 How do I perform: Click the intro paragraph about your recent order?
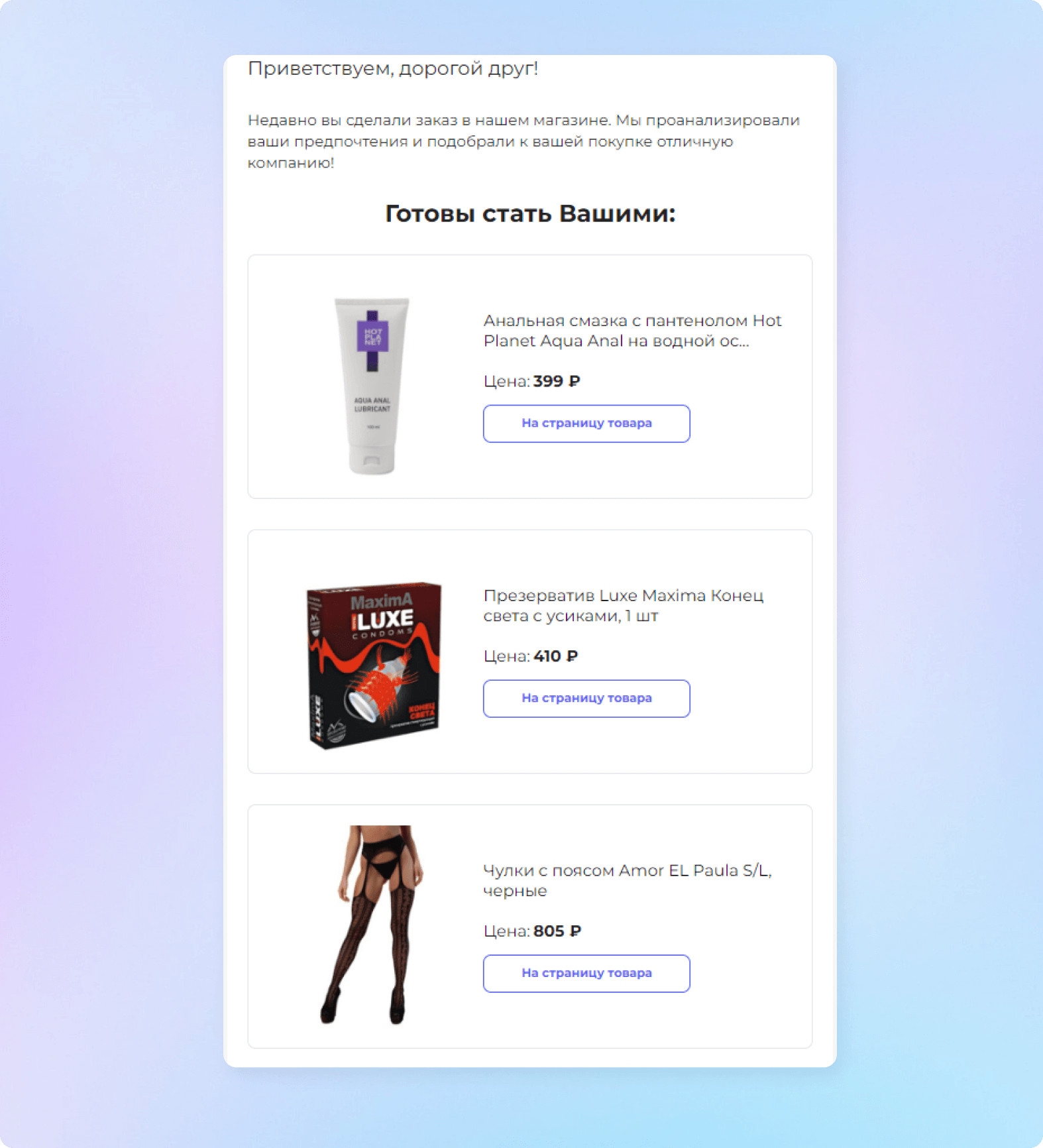(x=523, y=141)
